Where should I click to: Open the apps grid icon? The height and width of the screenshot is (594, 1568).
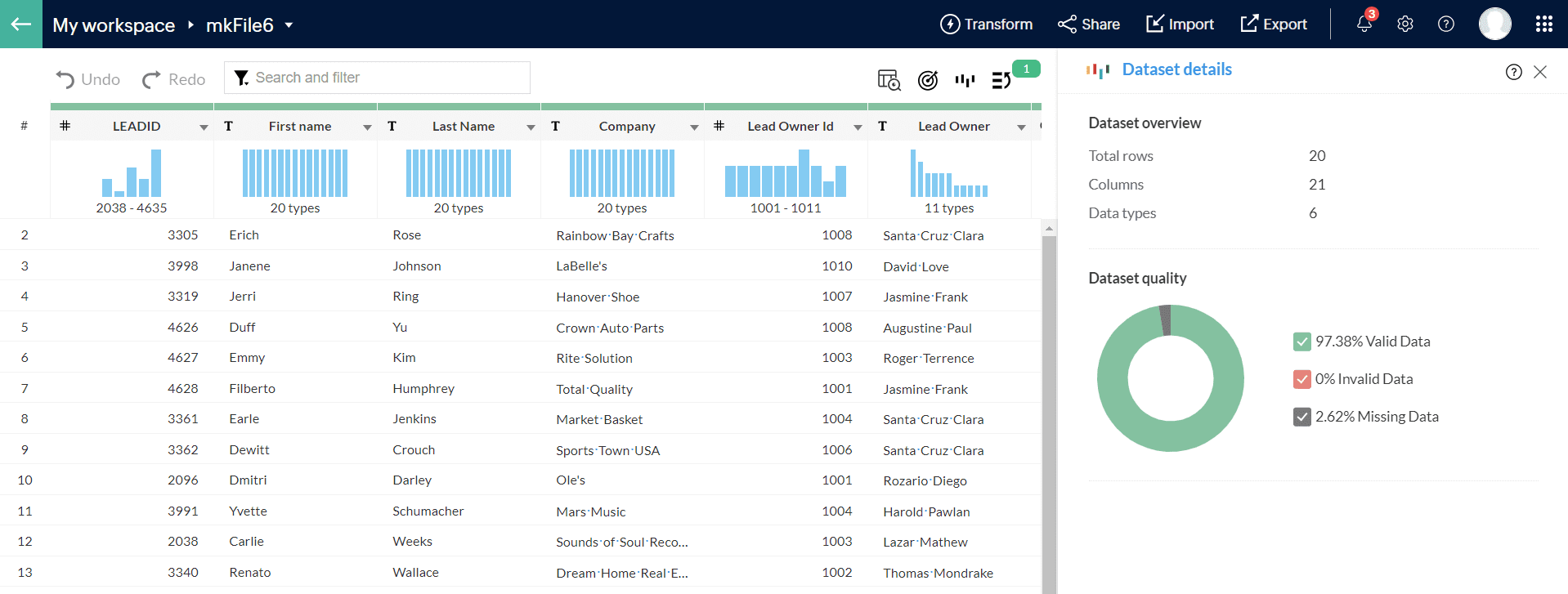1543,24
